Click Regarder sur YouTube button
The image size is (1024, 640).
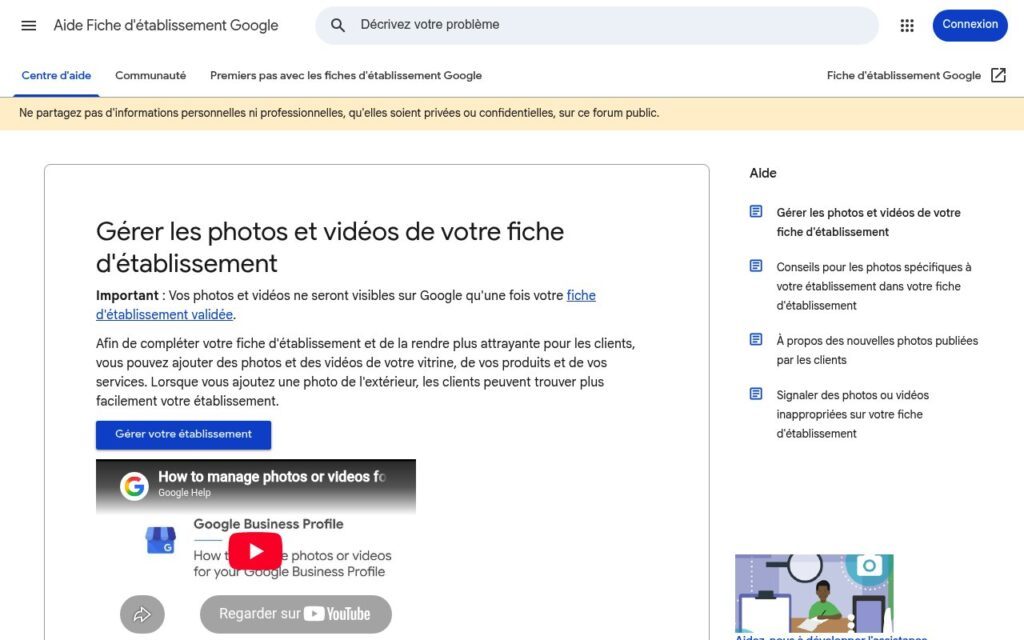click(x=296, y=614)
